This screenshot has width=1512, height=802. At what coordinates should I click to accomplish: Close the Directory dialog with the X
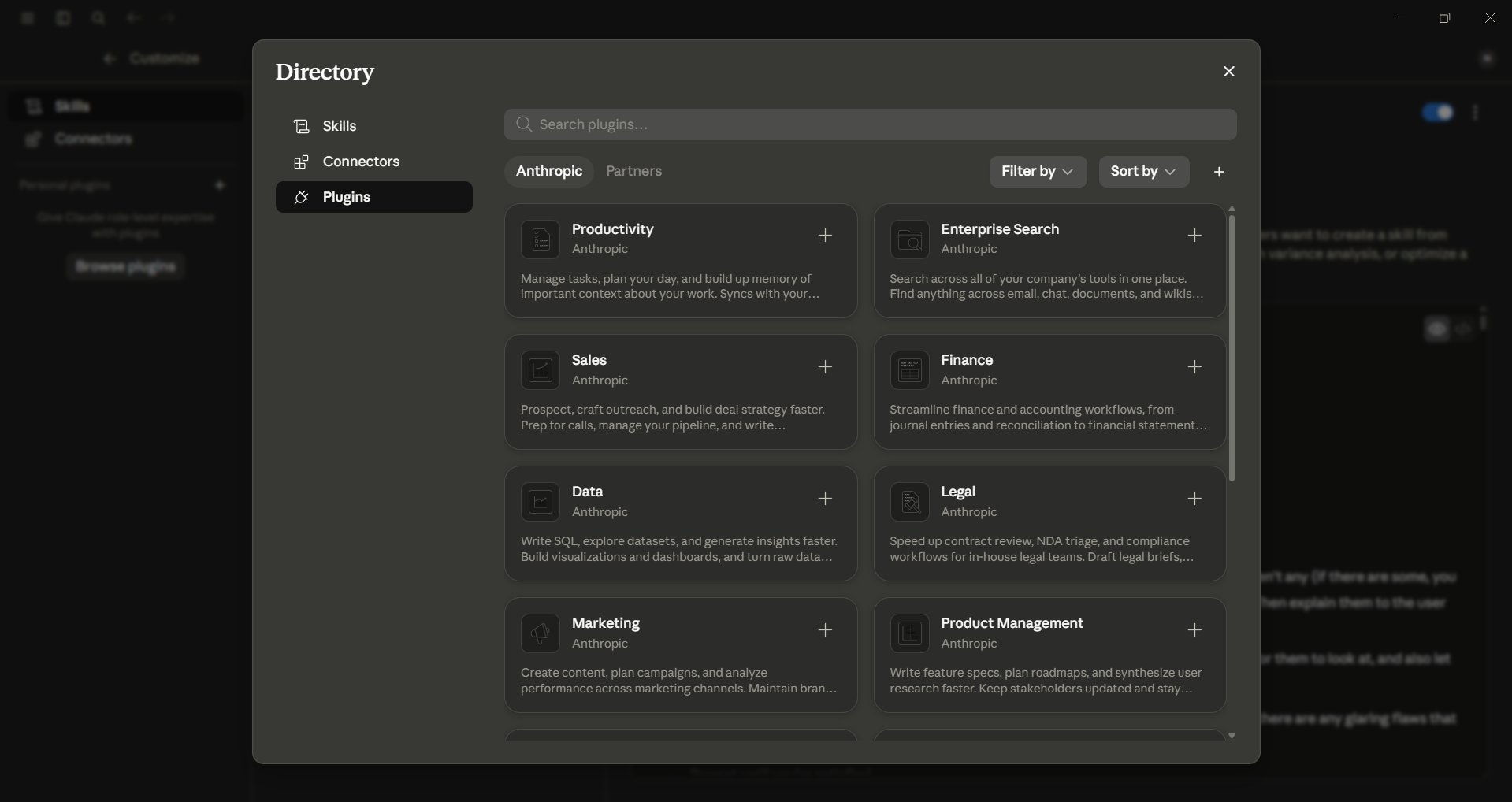tap(1229, 72)
